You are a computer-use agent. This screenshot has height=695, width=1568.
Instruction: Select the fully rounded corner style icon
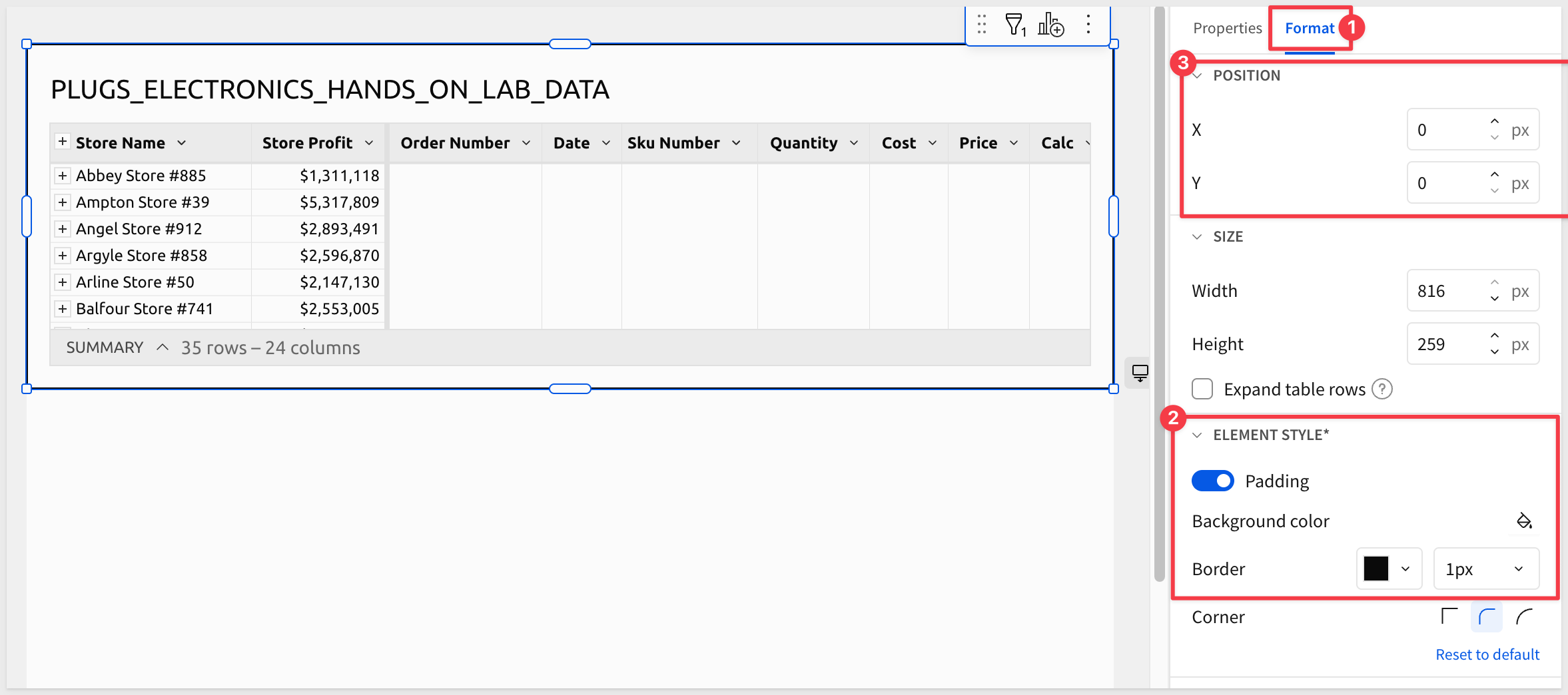[x=1524, y=616]
